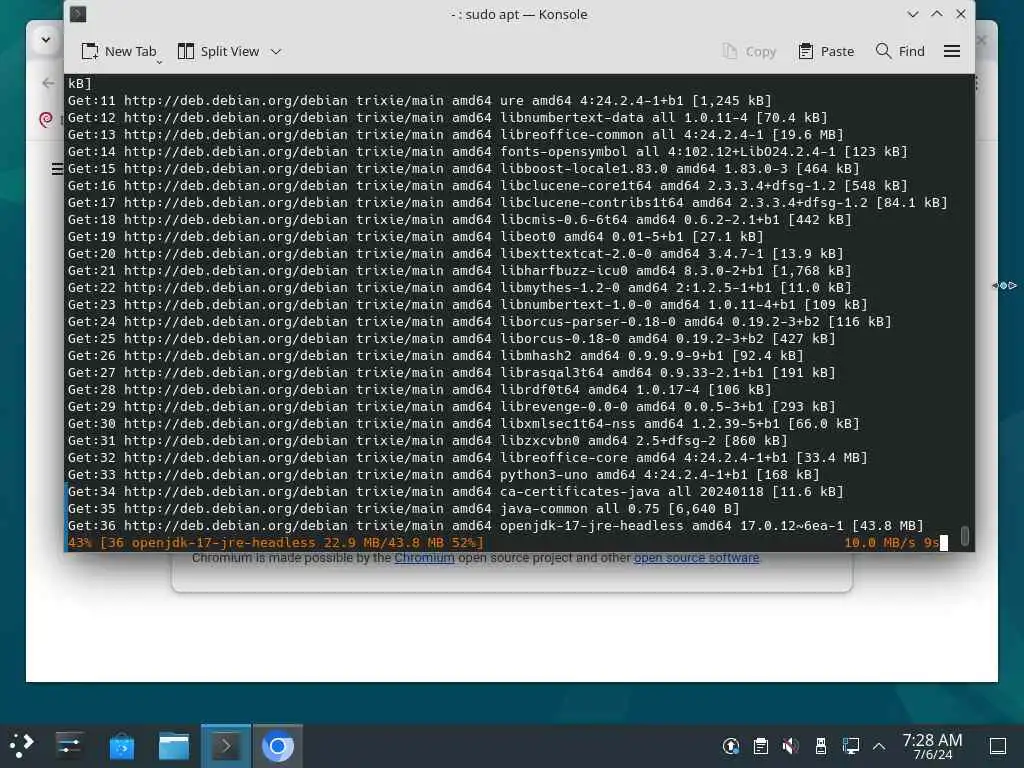Click the Debian swirl favicon in Chromium
Image resolution: width=1024 pixels, height=768 pixels.
[x=46, y=120]
